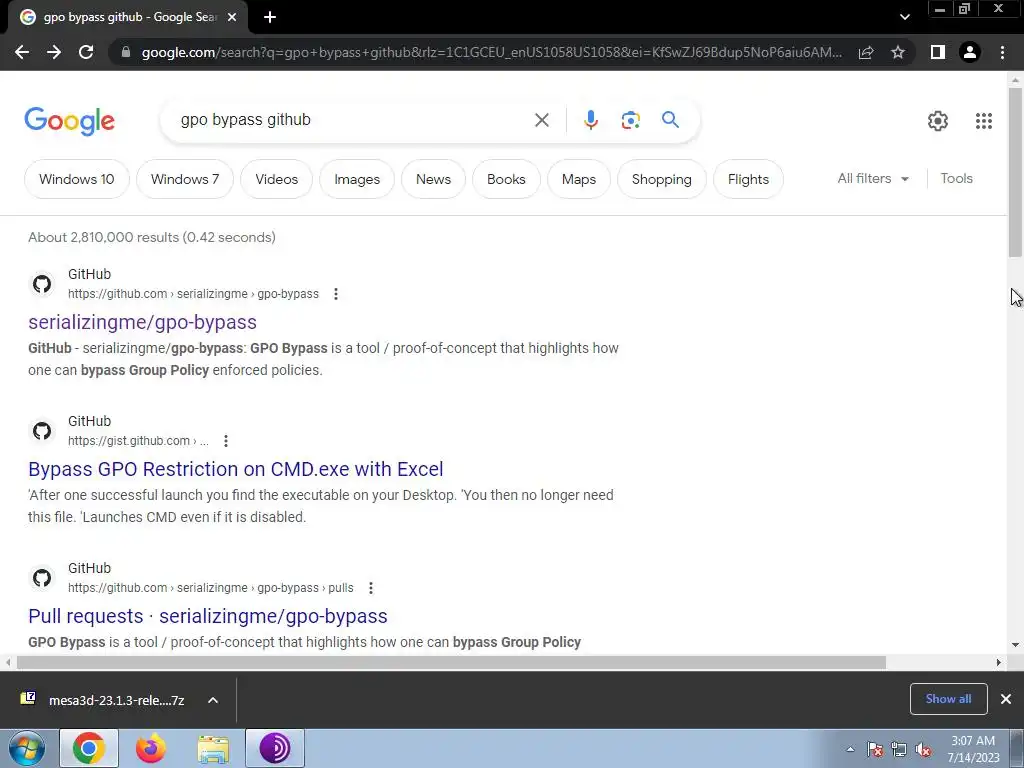
Task: Switch to Videos results
Action: [276, 179]
